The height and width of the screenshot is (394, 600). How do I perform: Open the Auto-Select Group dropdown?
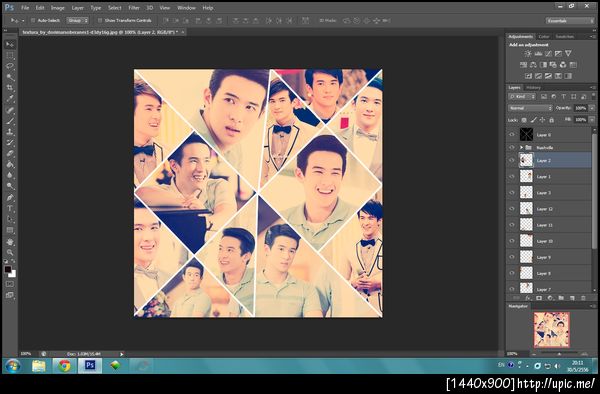click(x=78, y=20)
